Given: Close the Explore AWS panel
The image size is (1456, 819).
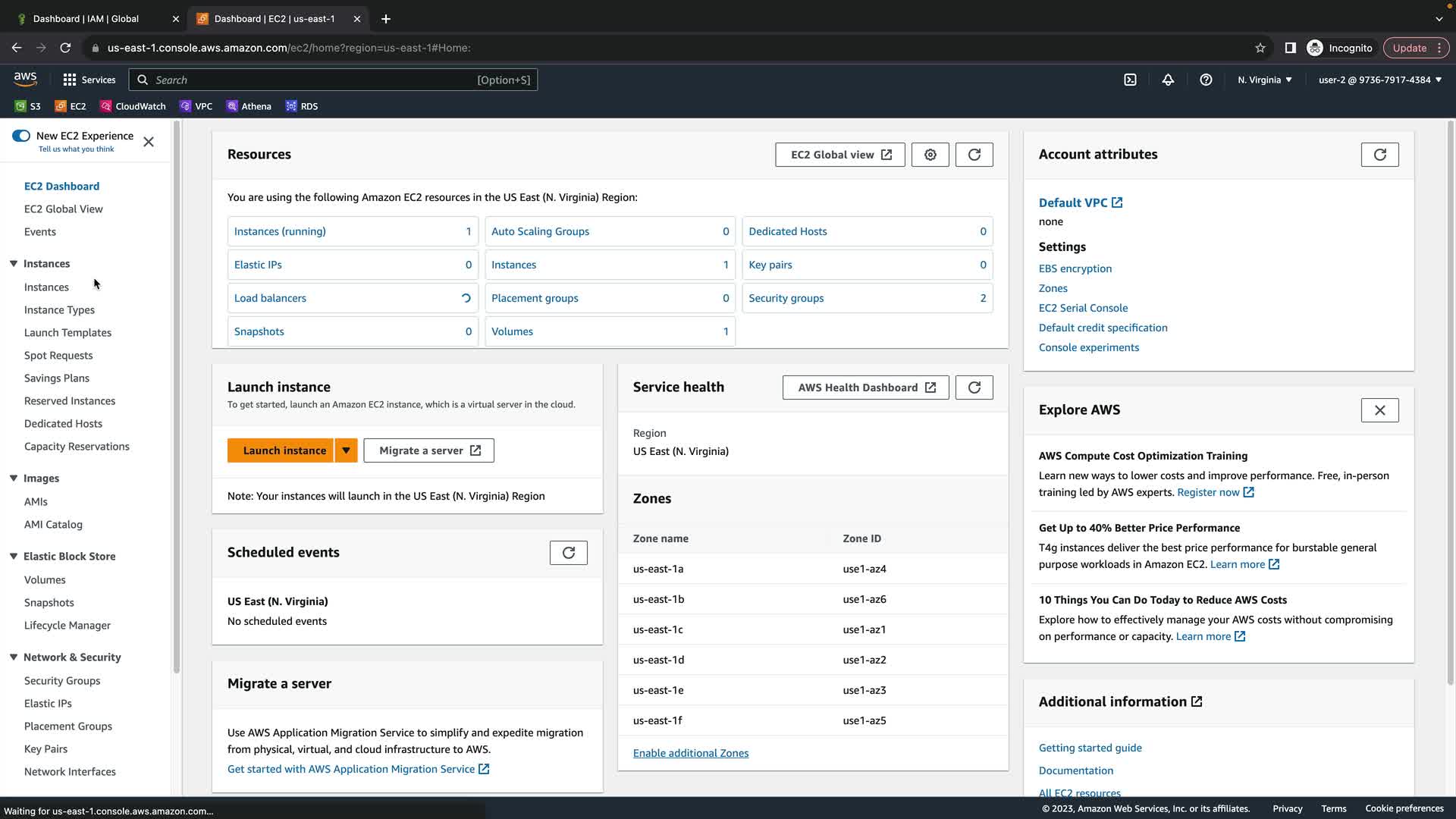Looking at the screenshot, I should pyautogui.click(x=1379, y=410).
